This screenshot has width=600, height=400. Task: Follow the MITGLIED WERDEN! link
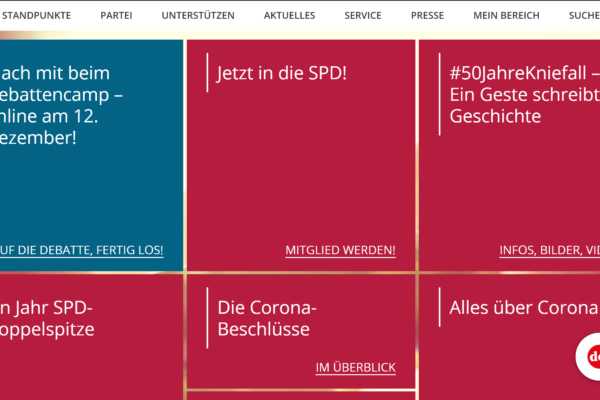340,250
